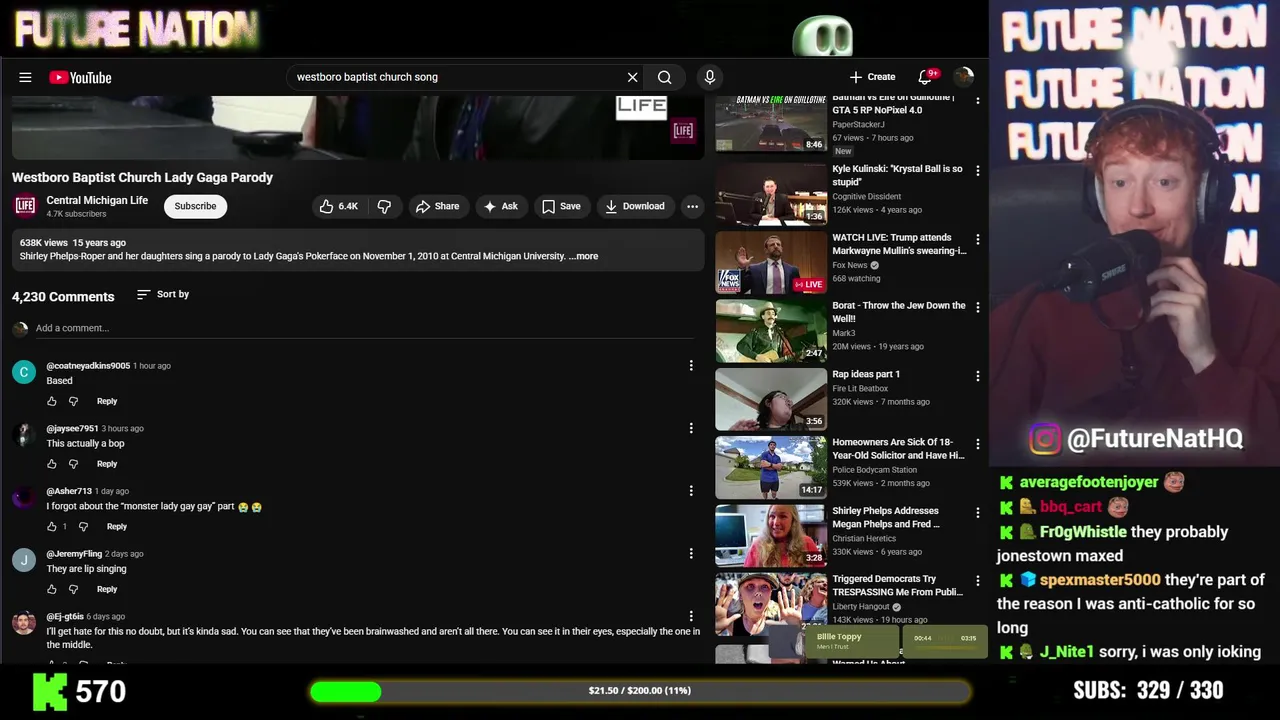Open options menu for @JeremyFling comment
The image size is (1280, 720).
[691, 553]
